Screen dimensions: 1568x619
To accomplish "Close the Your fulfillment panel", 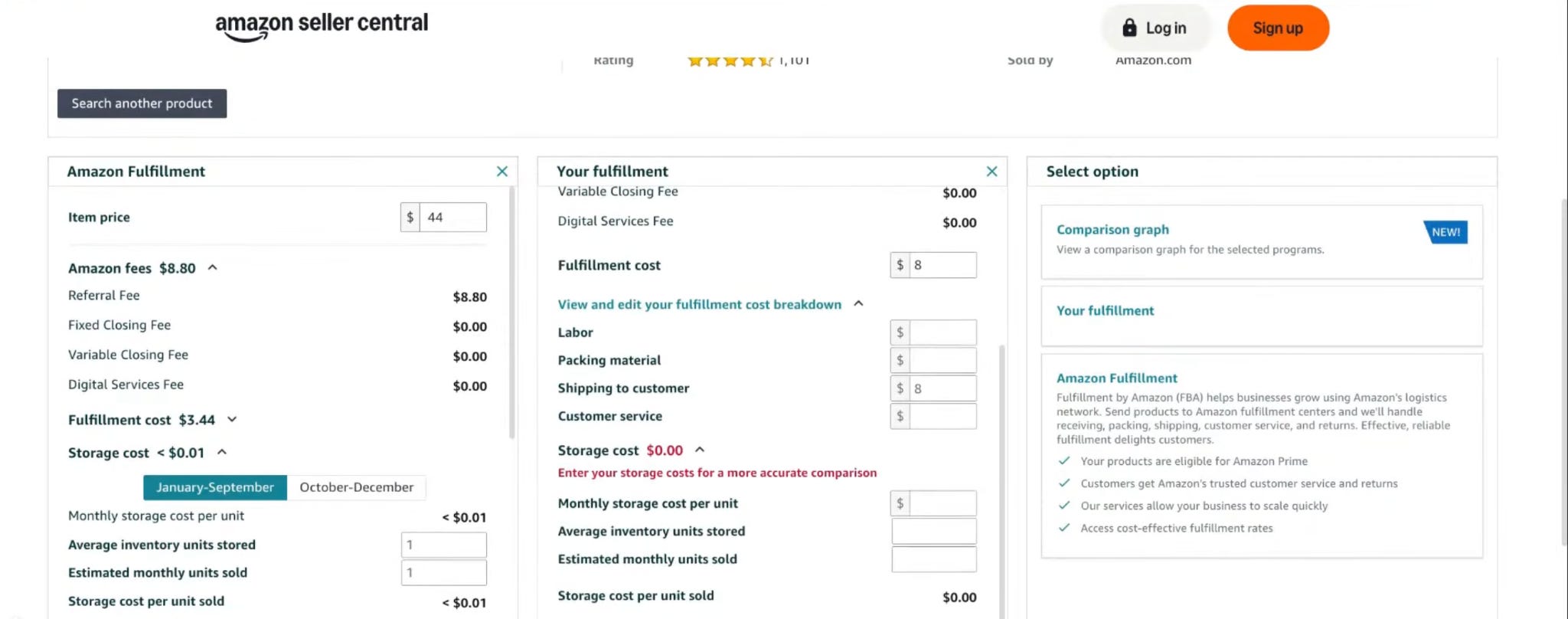I will point(991,172).
